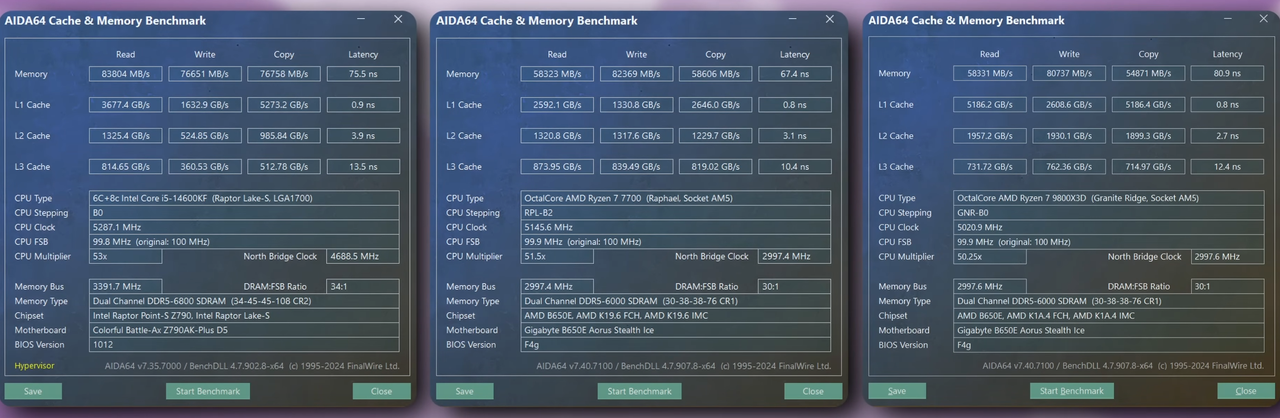This screenshot has height=418, width=1280.
Task: Select L1 Cache Read value 5186.2 GB/s
Action: [989, 105]
